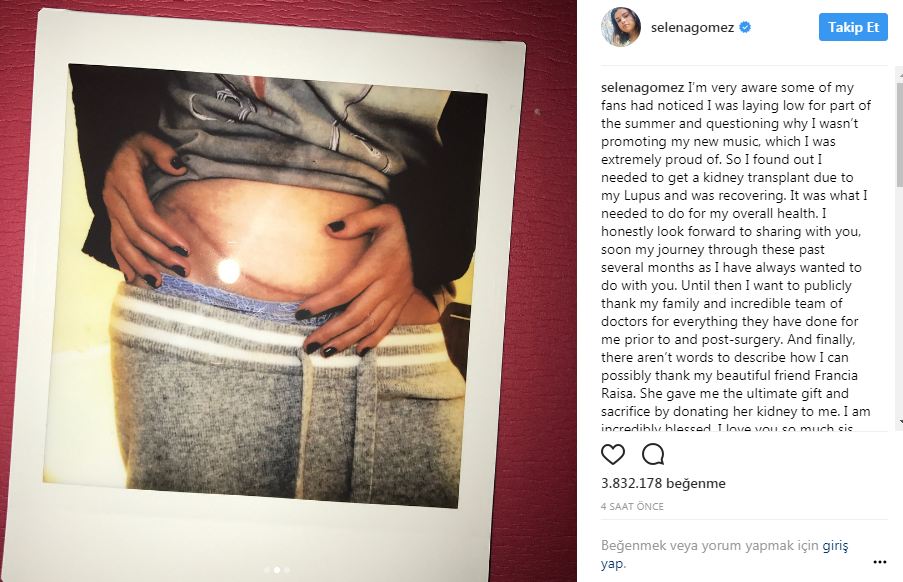Click the caption scrollbar down arrow

click(899, 423)
